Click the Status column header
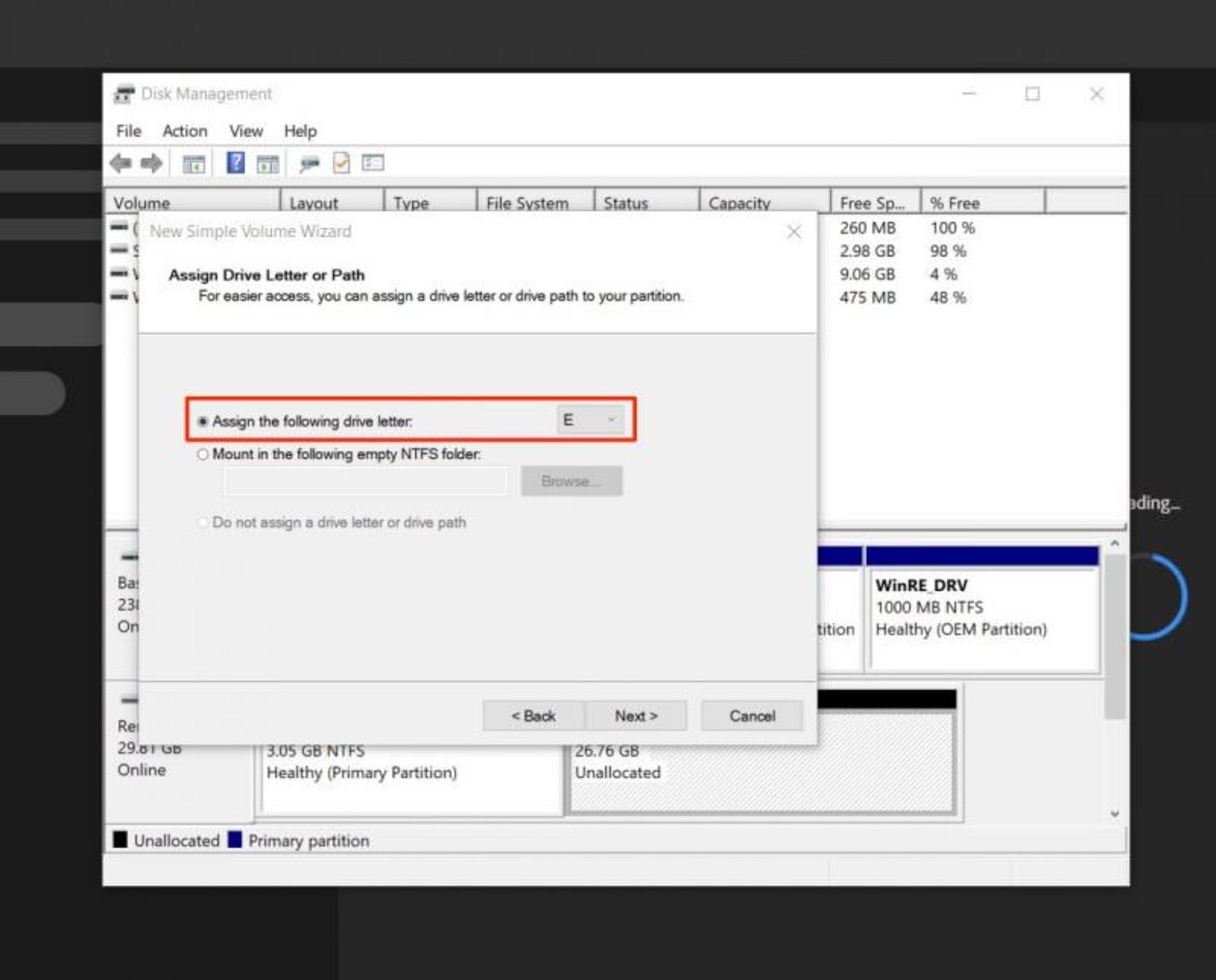1216x980 pixels. tap(647, 201)
